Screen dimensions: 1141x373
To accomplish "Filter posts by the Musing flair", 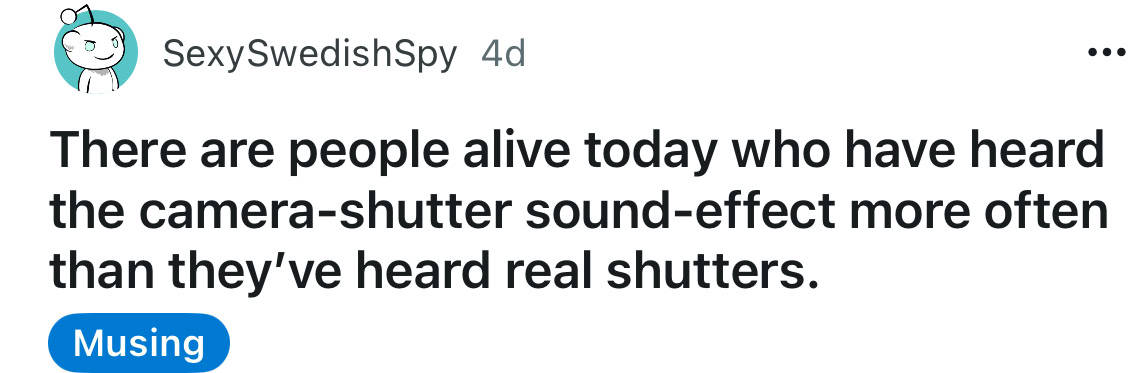I will coord(138,342).
